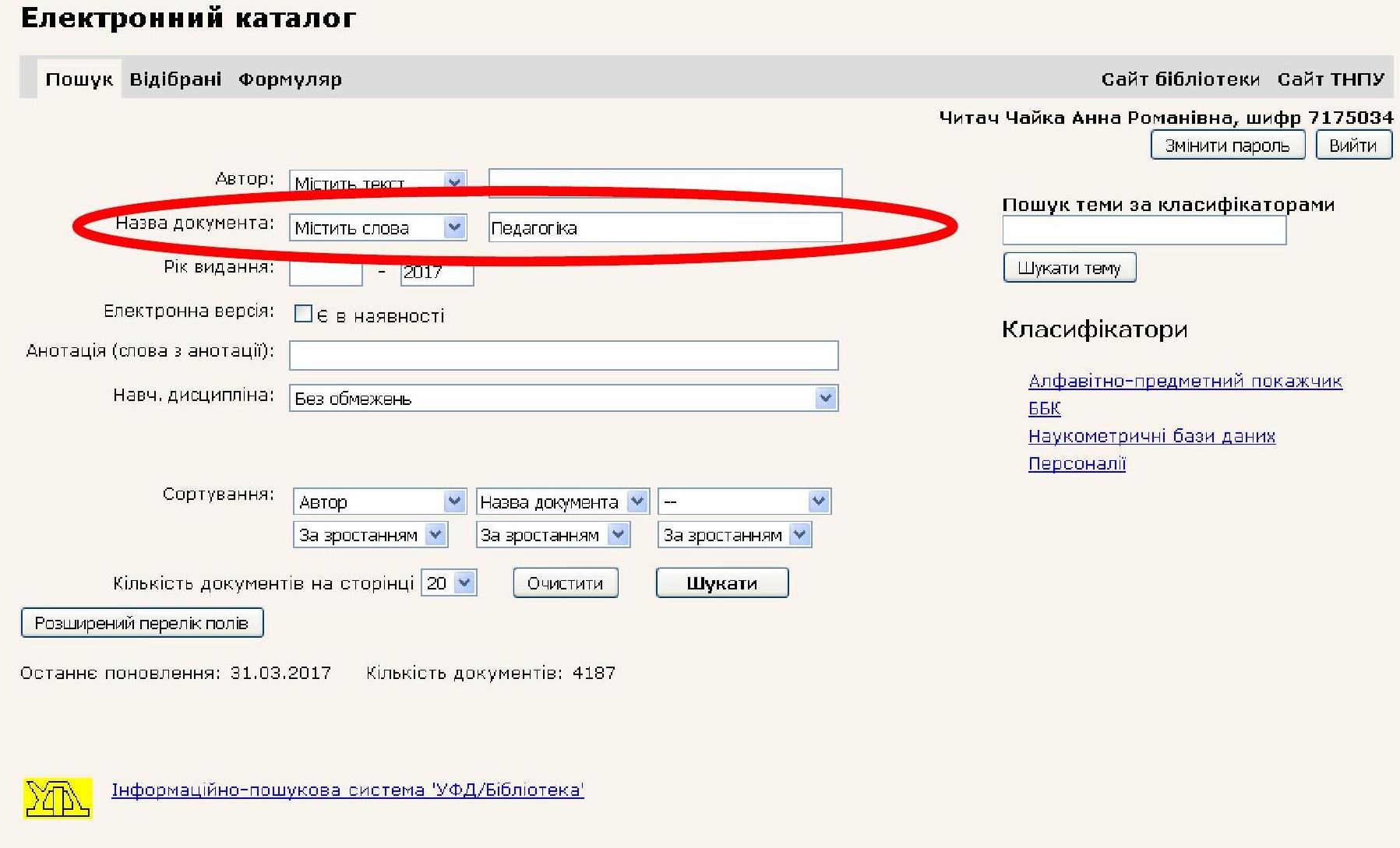Open the Назва документа 'Містить слова' dropdown
The image size is (1400, 848).
click(378, 227)
